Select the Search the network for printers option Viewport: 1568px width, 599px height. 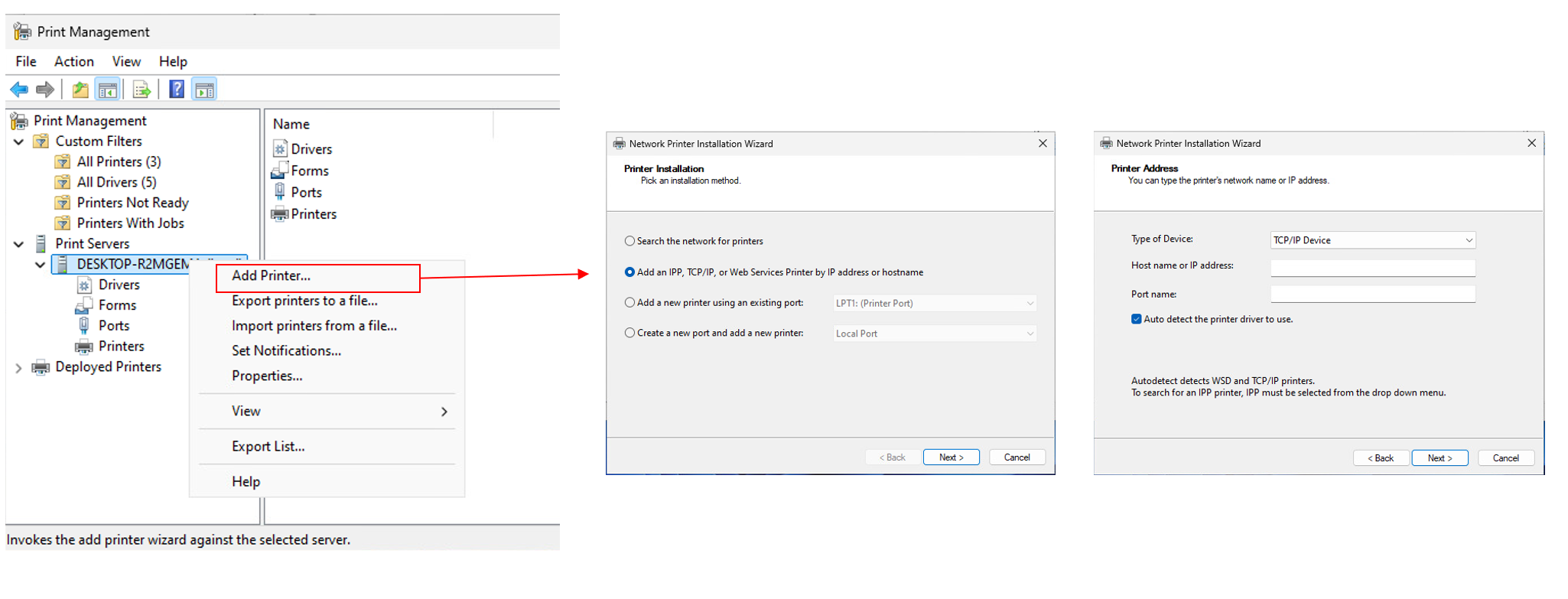coord(629,241)
